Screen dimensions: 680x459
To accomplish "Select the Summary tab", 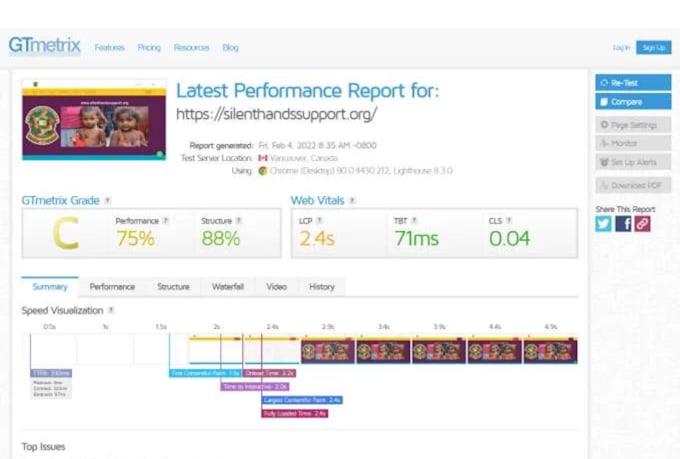I will click(50, 287).
